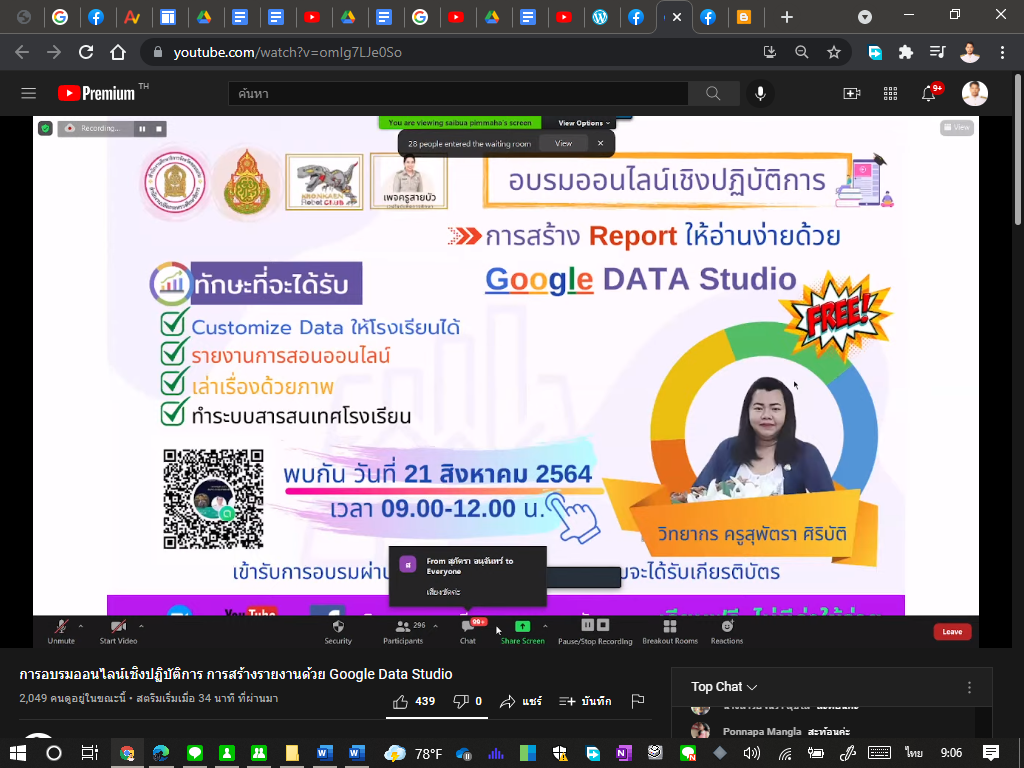Screen dimensions: 1024x768
Task: Open Zoom Breakout Rooms
Action: 670,632
